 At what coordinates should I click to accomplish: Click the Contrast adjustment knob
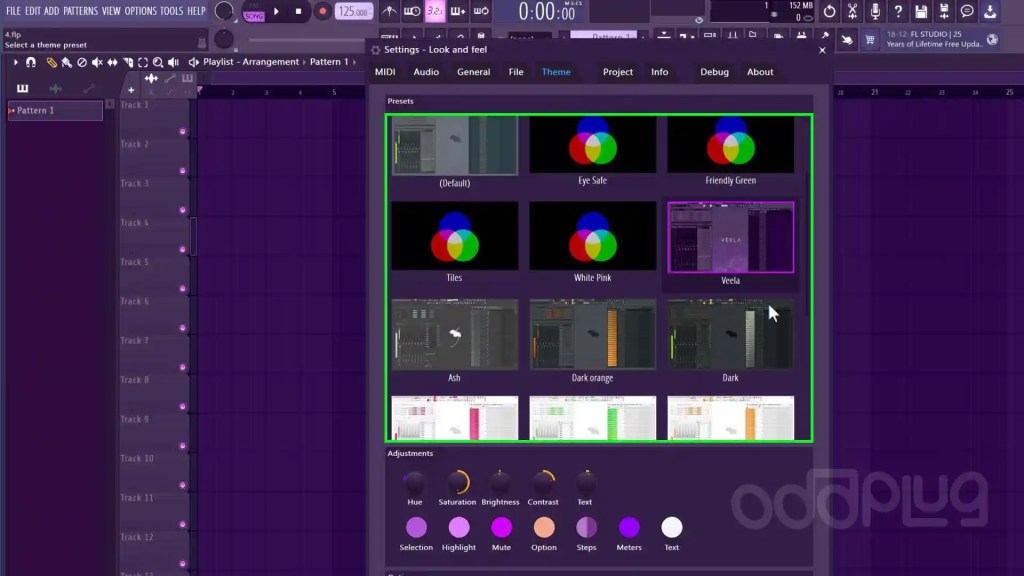[x=543, y=482]
